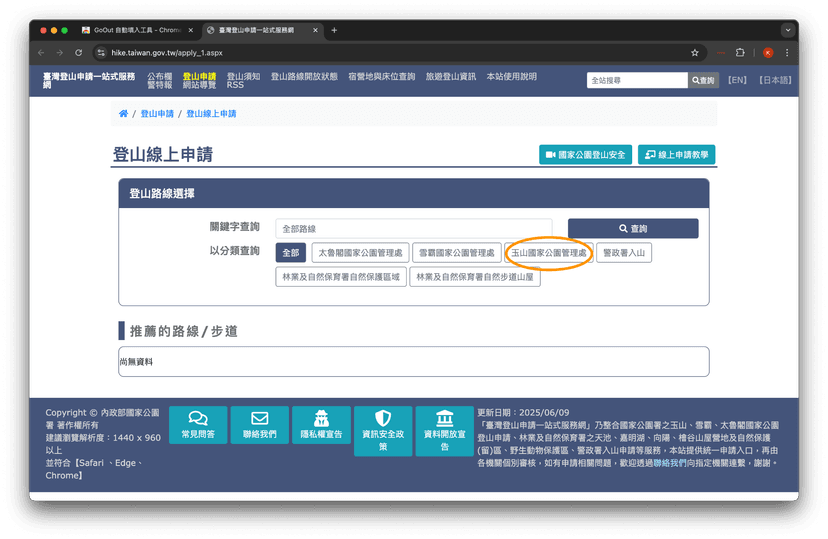Open the Chrome three-dot menu
Screen dimensions: 828x539
787,53
